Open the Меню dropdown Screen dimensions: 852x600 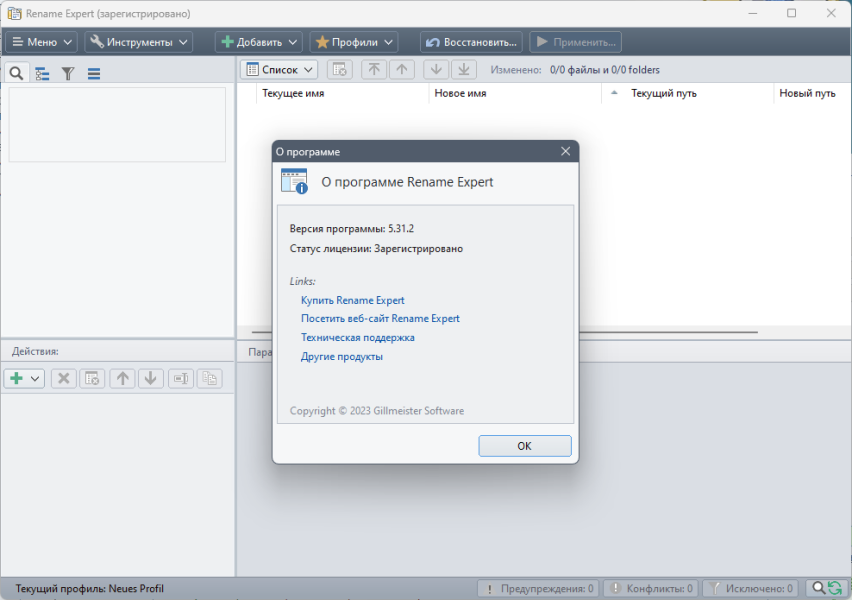click(42, 42)
